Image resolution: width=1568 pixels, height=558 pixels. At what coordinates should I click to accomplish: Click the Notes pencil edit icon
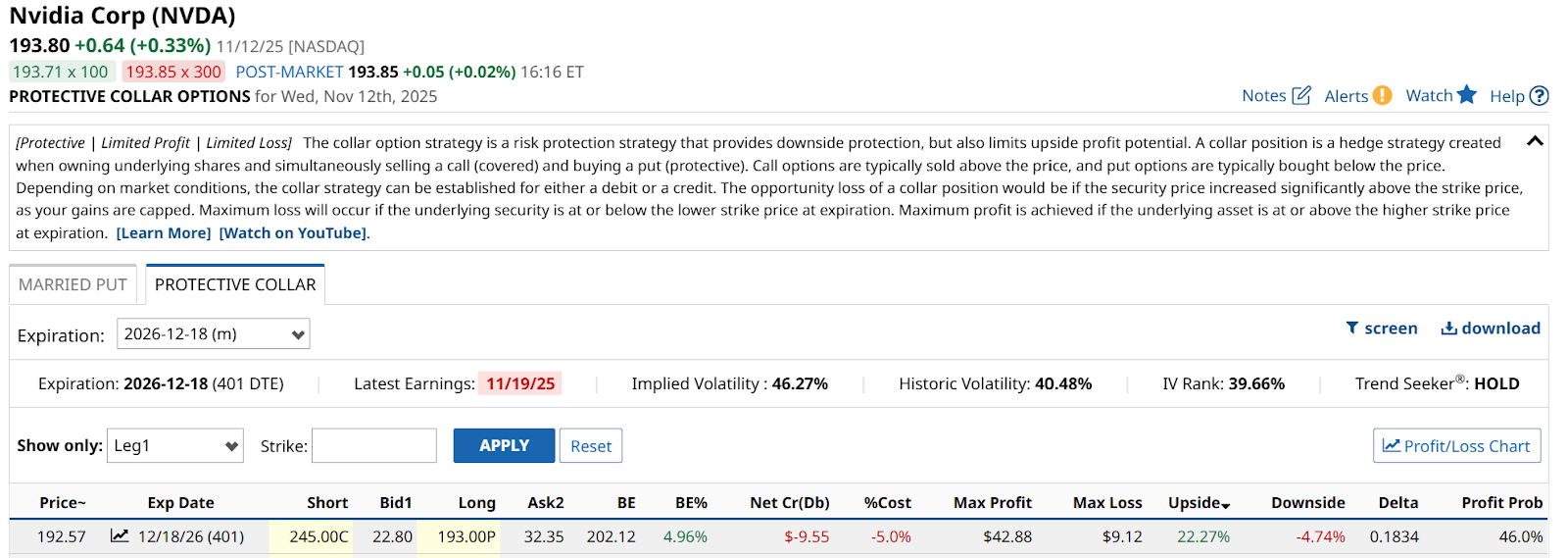click(x=1301, y=95)
